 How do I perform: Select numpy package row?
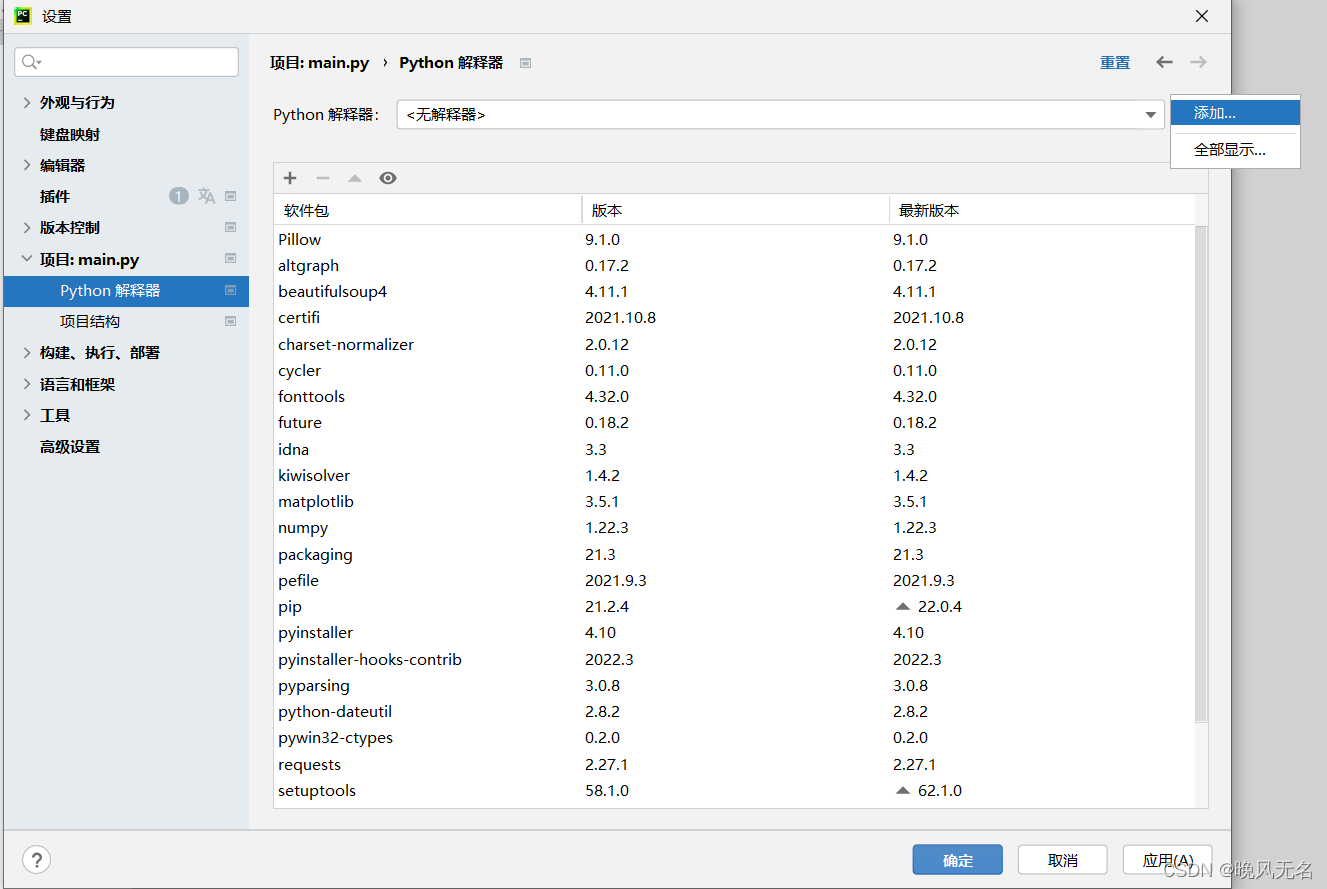(735, 527)
